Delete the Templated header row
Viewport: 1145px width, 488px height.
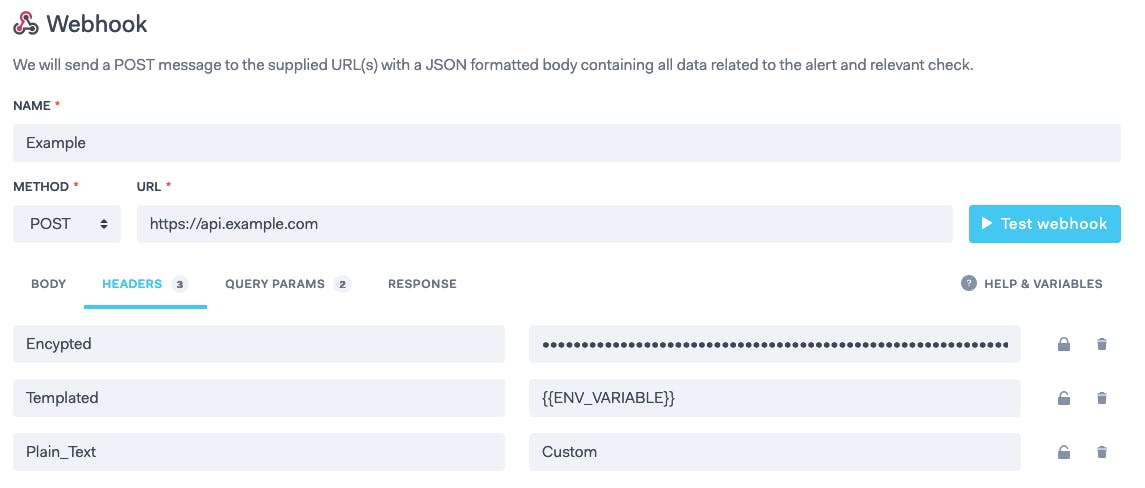pyautogui.click(x=1102, y=398)
